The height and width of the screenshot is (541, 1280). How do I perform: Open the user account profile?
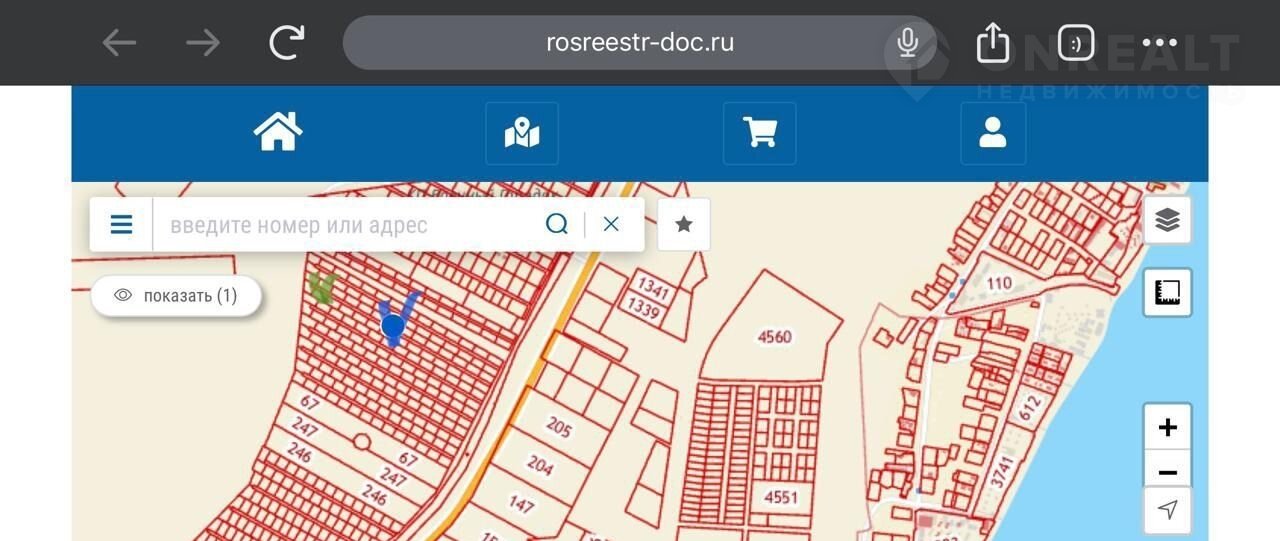point(993,133)
